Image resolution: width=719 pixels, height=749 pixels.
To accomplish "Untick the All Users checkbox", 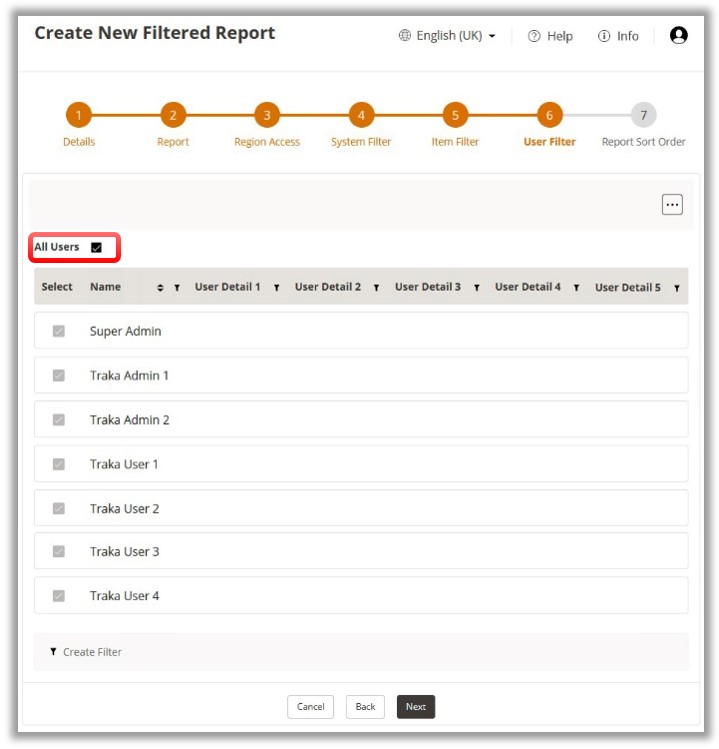I will tap(96, 247).
